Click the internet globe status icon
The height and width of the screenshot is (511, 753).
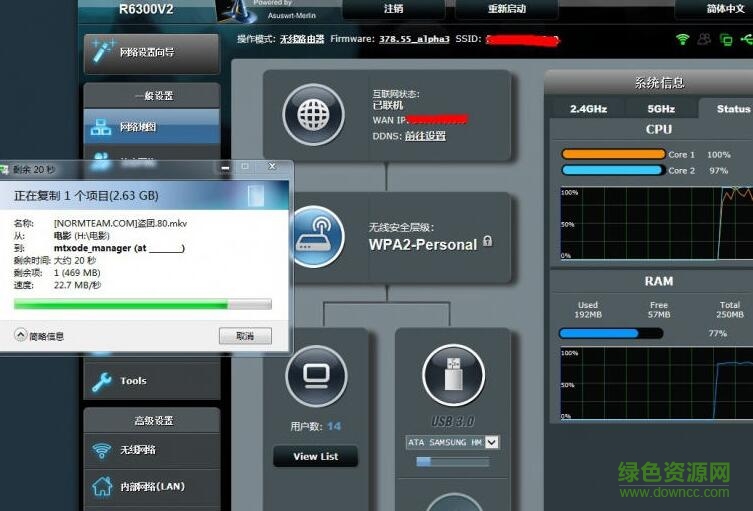[x=314, y=114]
